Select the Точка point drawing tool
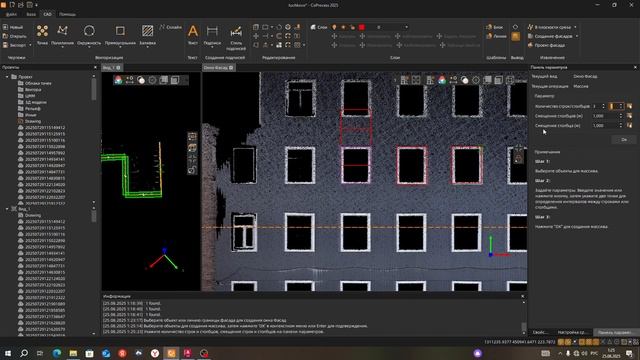Viewport: 640px width, 360px height. [42, 34]
